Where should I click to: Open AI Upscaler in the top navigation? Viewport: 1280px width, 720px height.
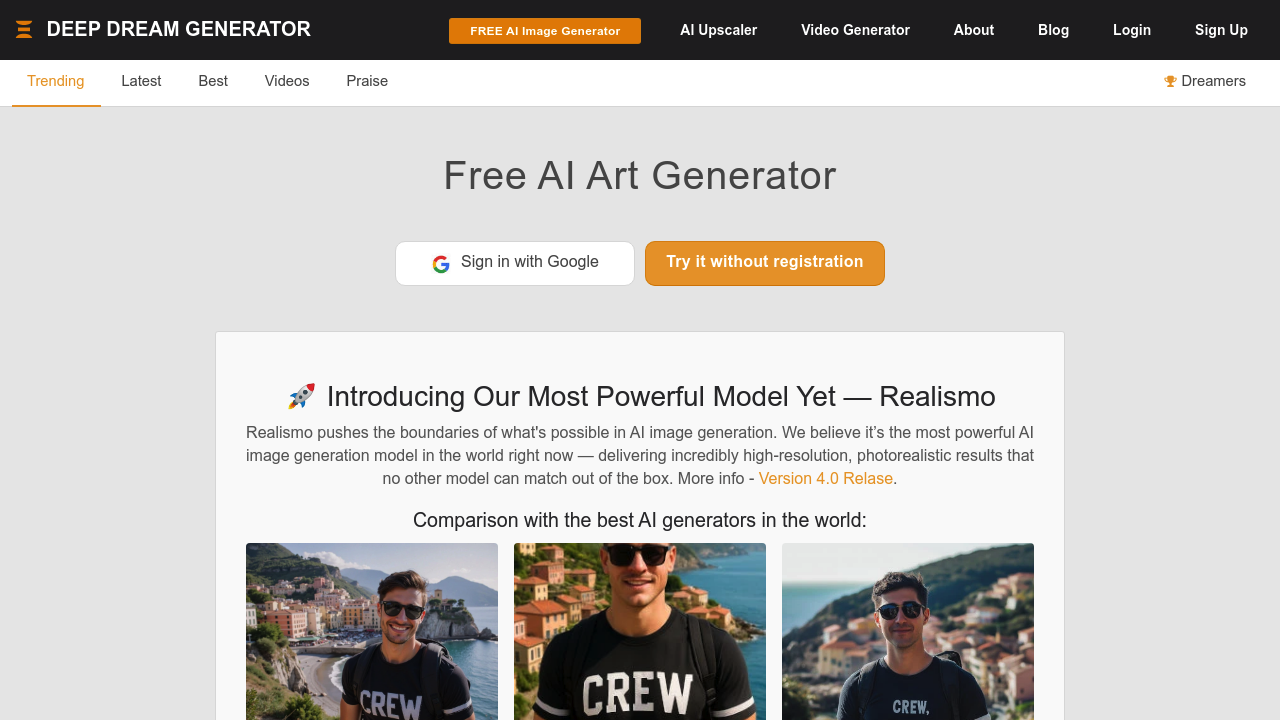click(719, 30)
